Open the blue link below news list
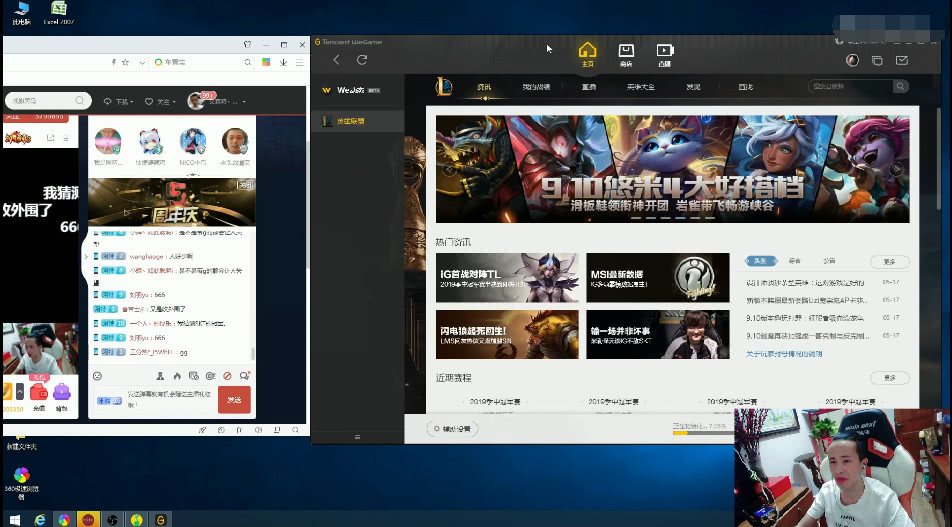This screenshot has height=527, width=952. 784,354
